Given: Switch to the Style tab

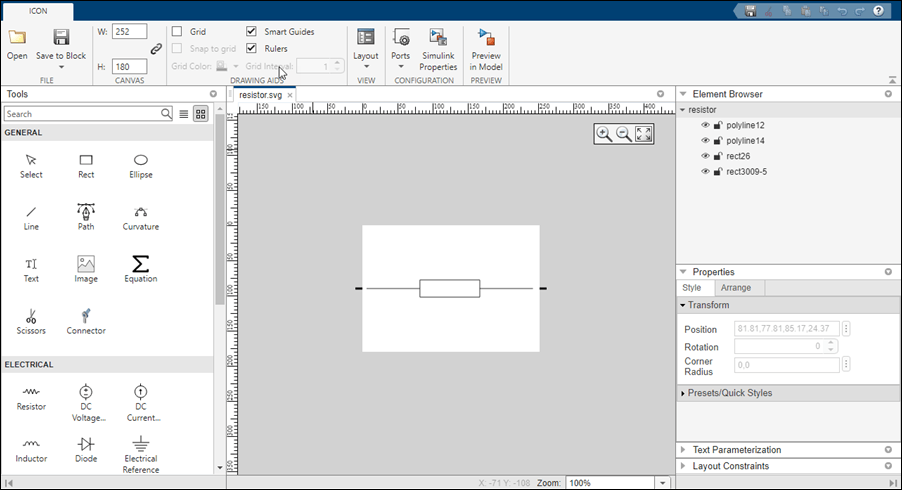Looking at the screenshot, I should [691, 288].
